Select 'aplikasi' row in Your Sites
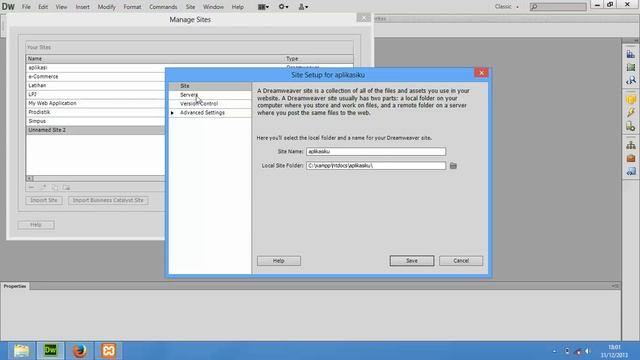 click(96, 68)
